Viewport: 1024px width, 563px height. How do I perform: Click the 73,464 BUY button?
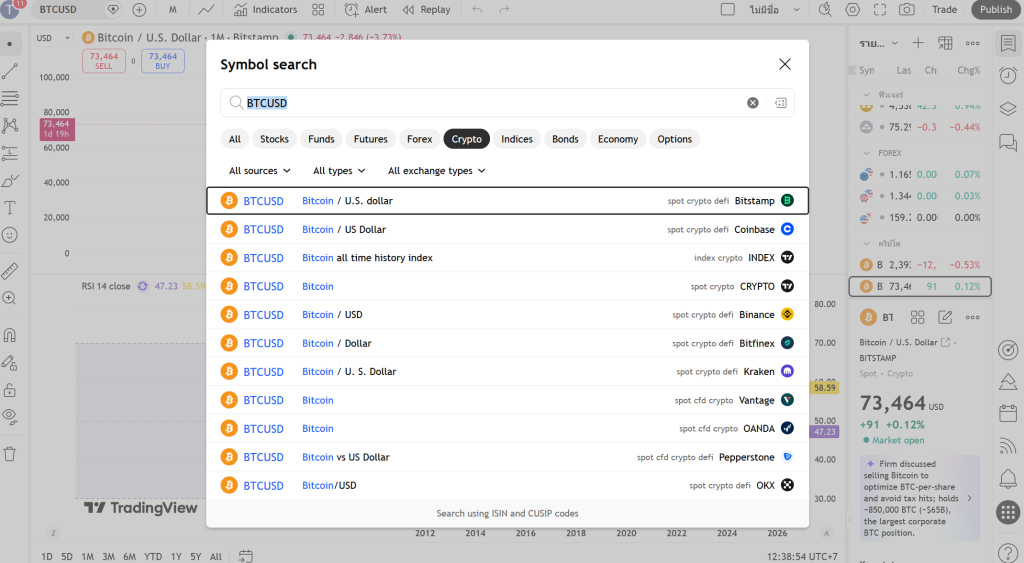(163, 61)
